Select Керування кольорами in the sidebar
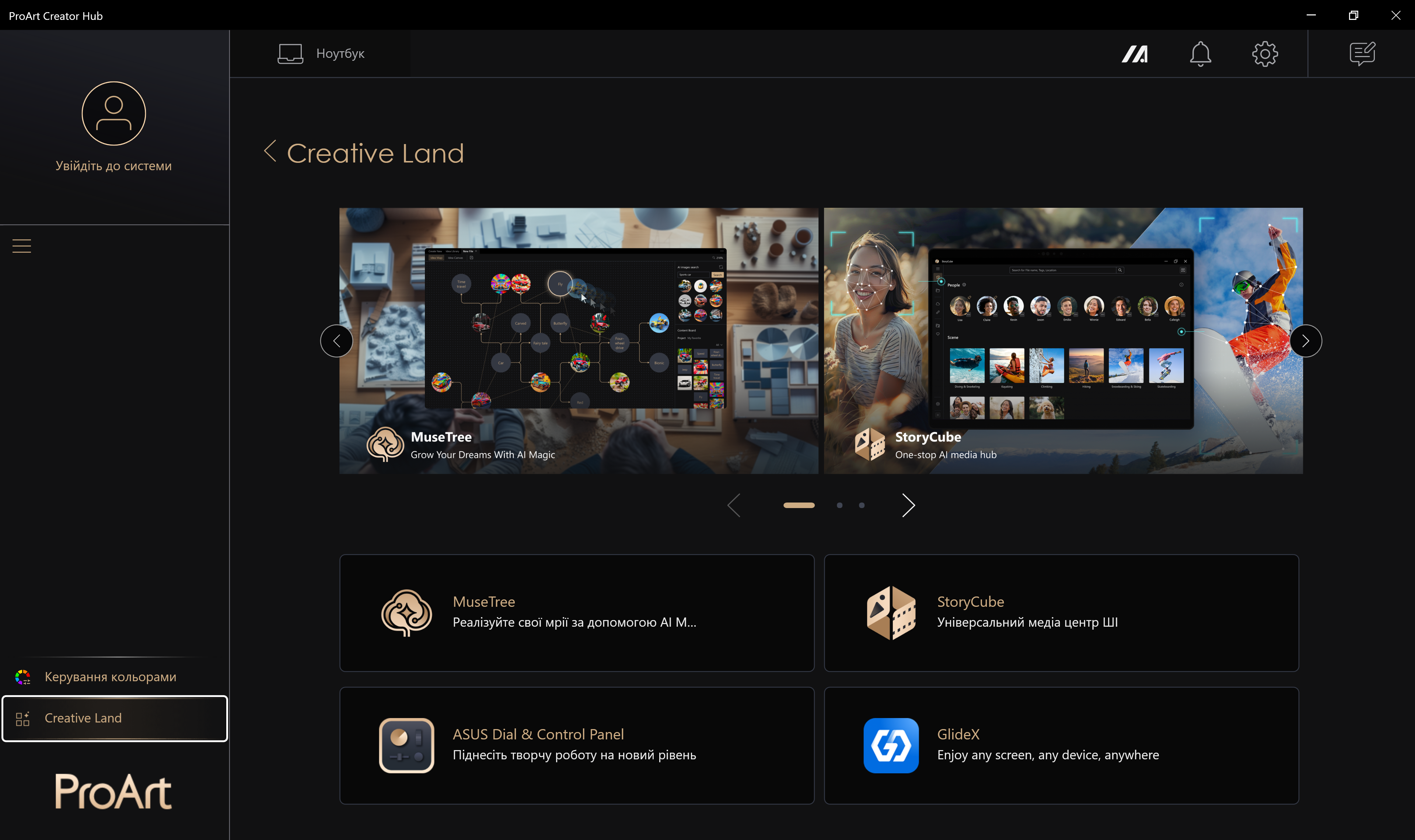1415x840 pixels. (x=111, y=677)
